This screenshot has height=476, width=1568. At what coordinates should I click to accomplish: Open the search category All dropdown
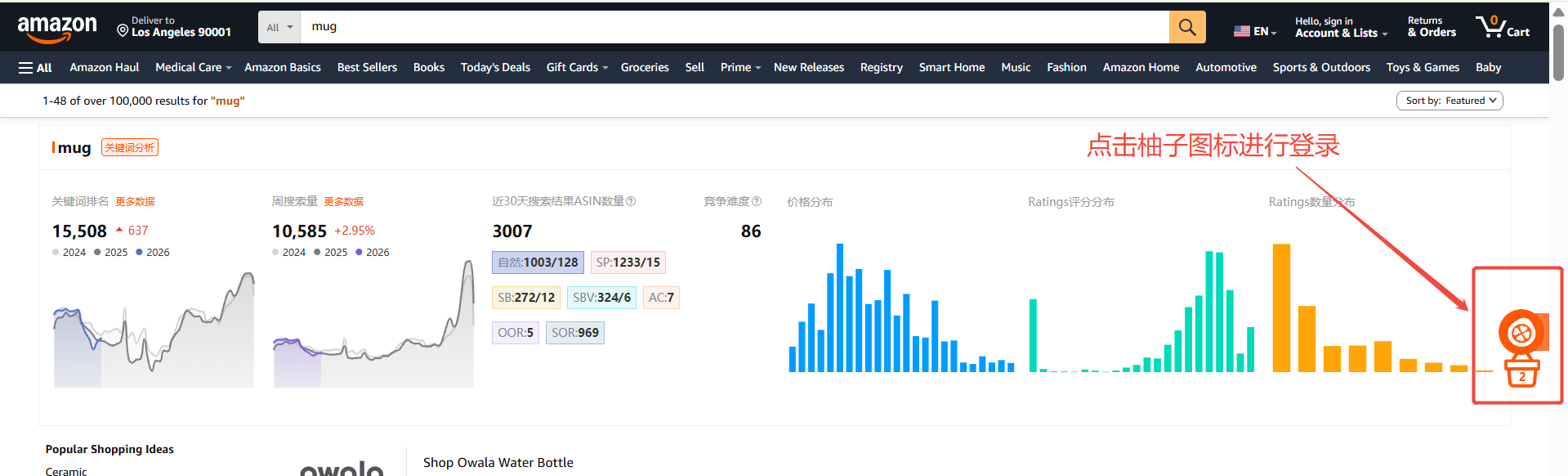pyautogui.click(x=279, y=27)
